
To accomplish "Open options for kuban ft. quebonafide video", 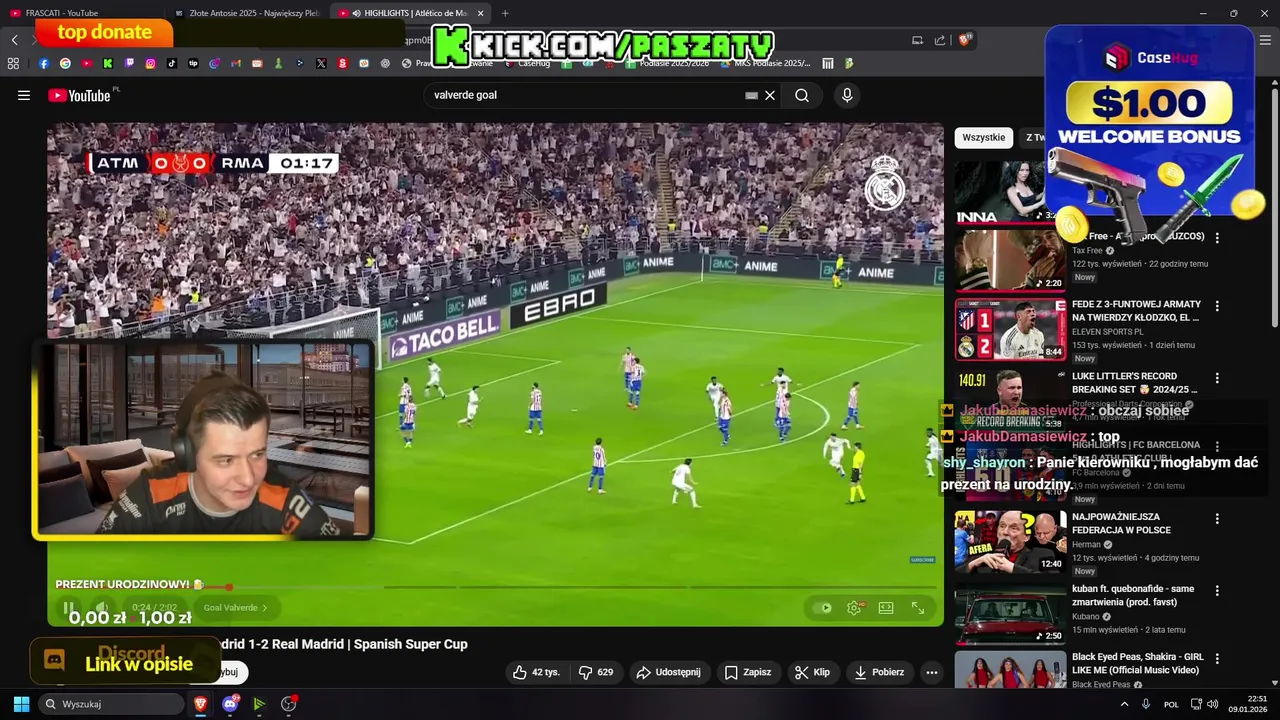I will [1217, 592].
